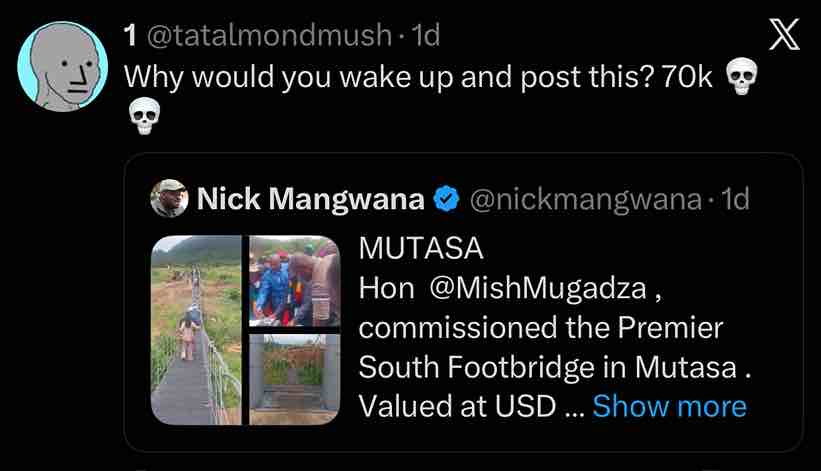Open the @tatalmondmush handle
821x471 pixels.
point(268,36)
